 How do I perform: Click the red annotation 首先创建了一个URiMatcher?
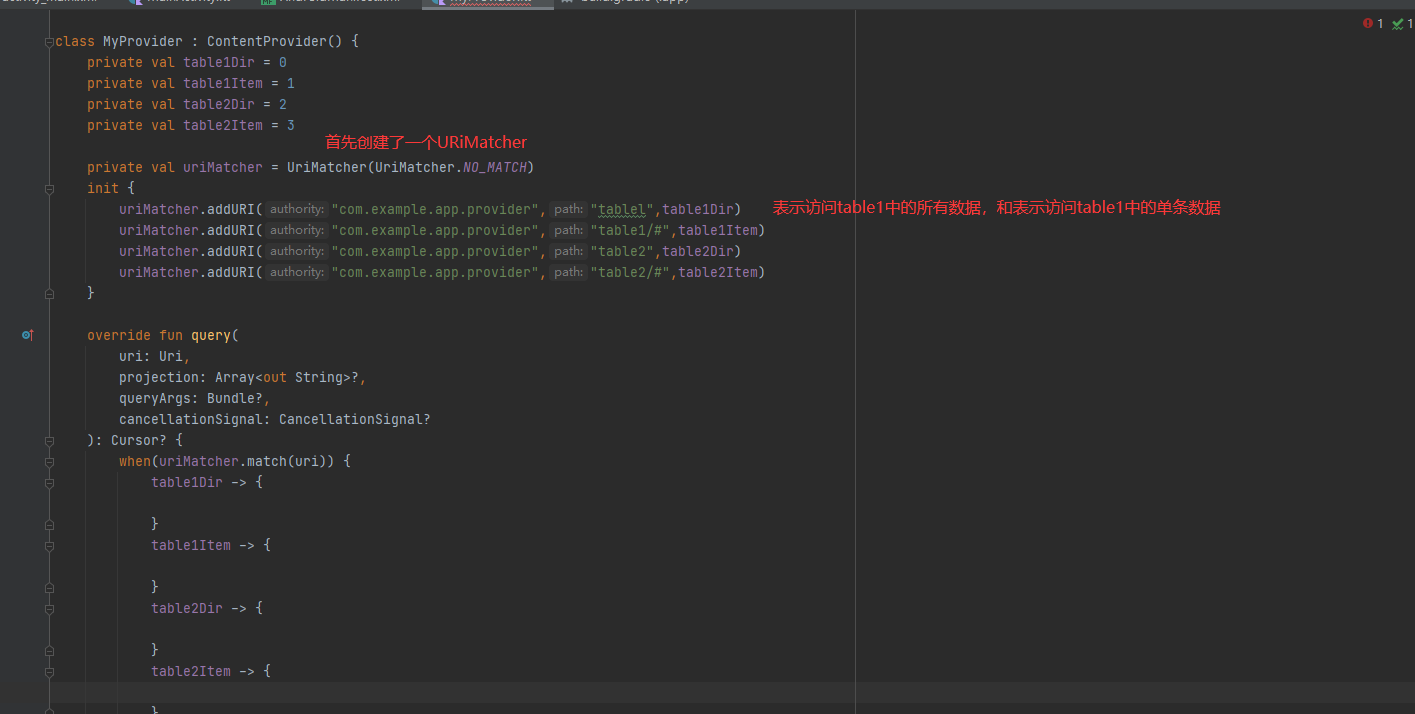[x=426, y=143]
